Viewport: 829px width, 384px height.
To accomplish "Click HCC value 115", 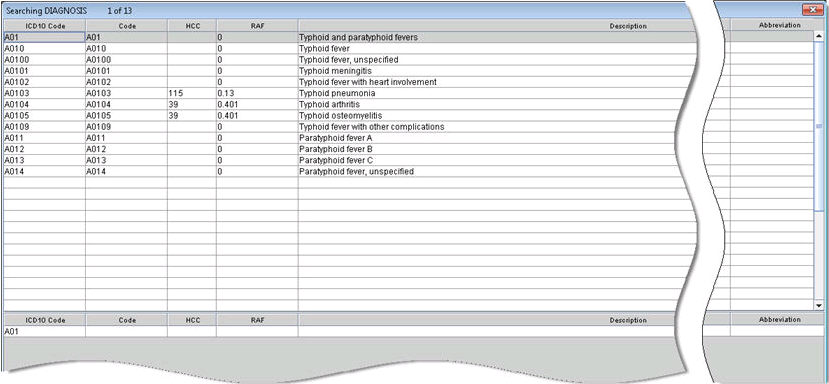I will click(x=192, y=93).
